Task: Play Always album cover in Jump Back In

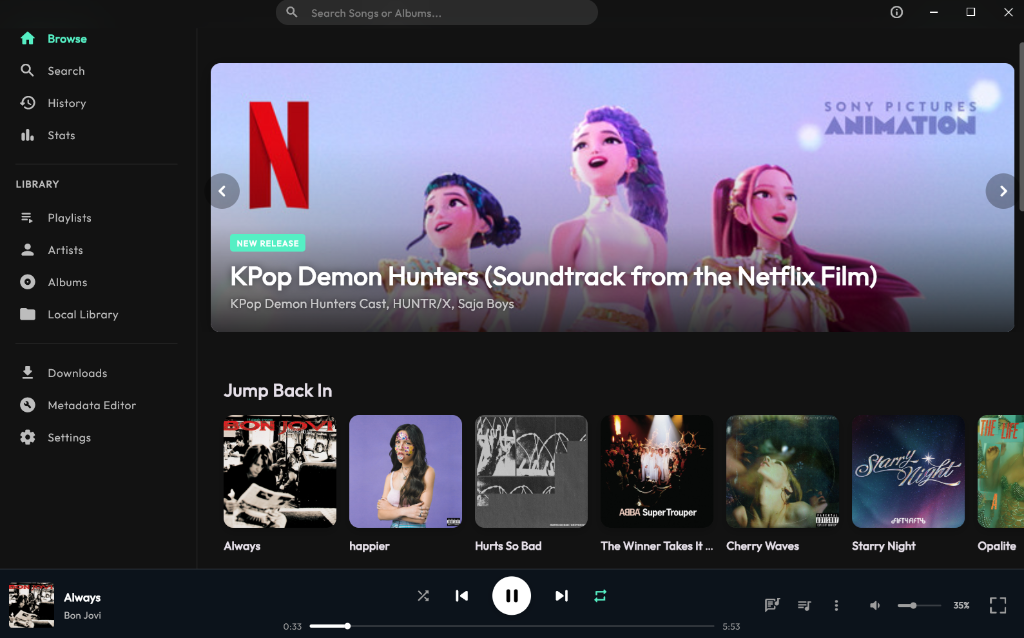Action: [x=280, y=471]
